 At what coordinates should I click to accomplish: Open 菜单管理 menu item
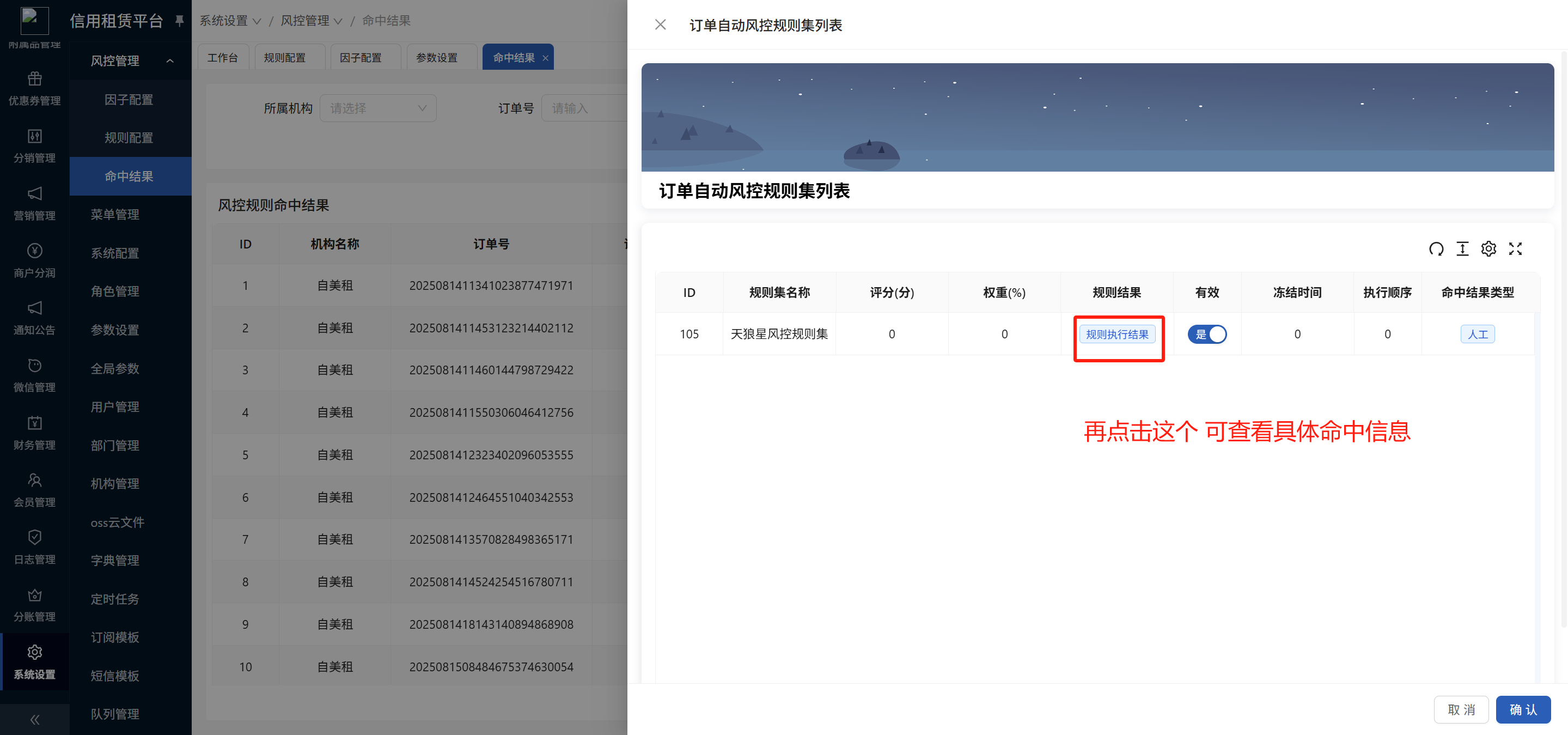(115, 214)
